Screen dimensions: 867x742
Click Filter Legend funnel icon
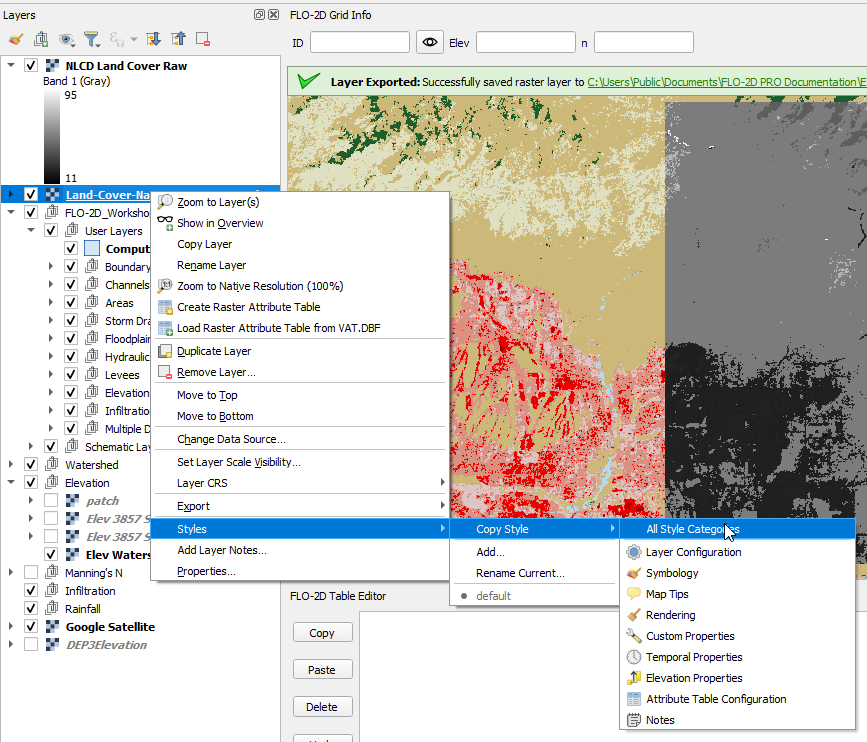[x=91, y=39]
